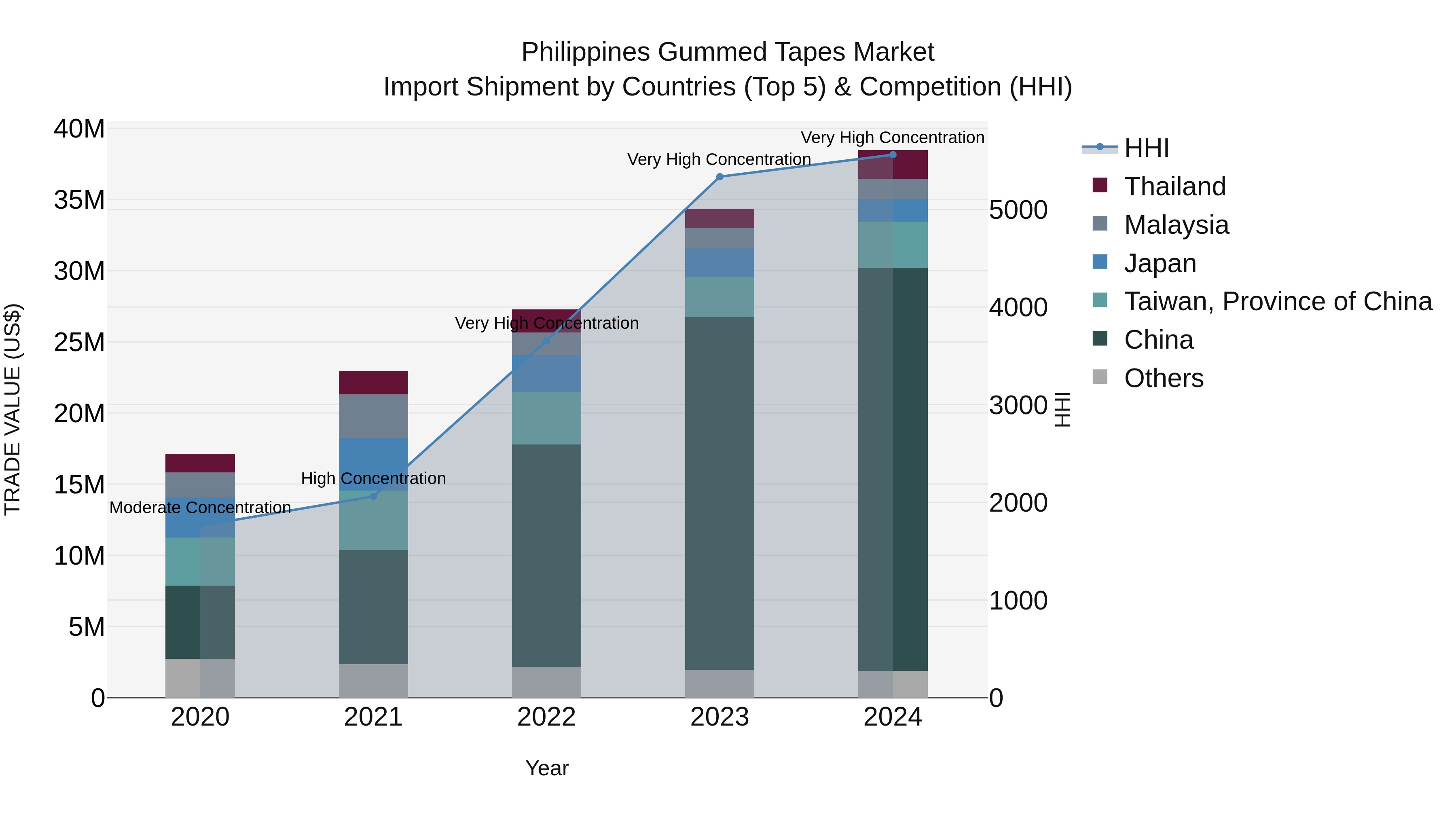This screenshot has height=819, width=1456.
Task: Click the 2023 HHI data point
Action: tap(720, 177)
